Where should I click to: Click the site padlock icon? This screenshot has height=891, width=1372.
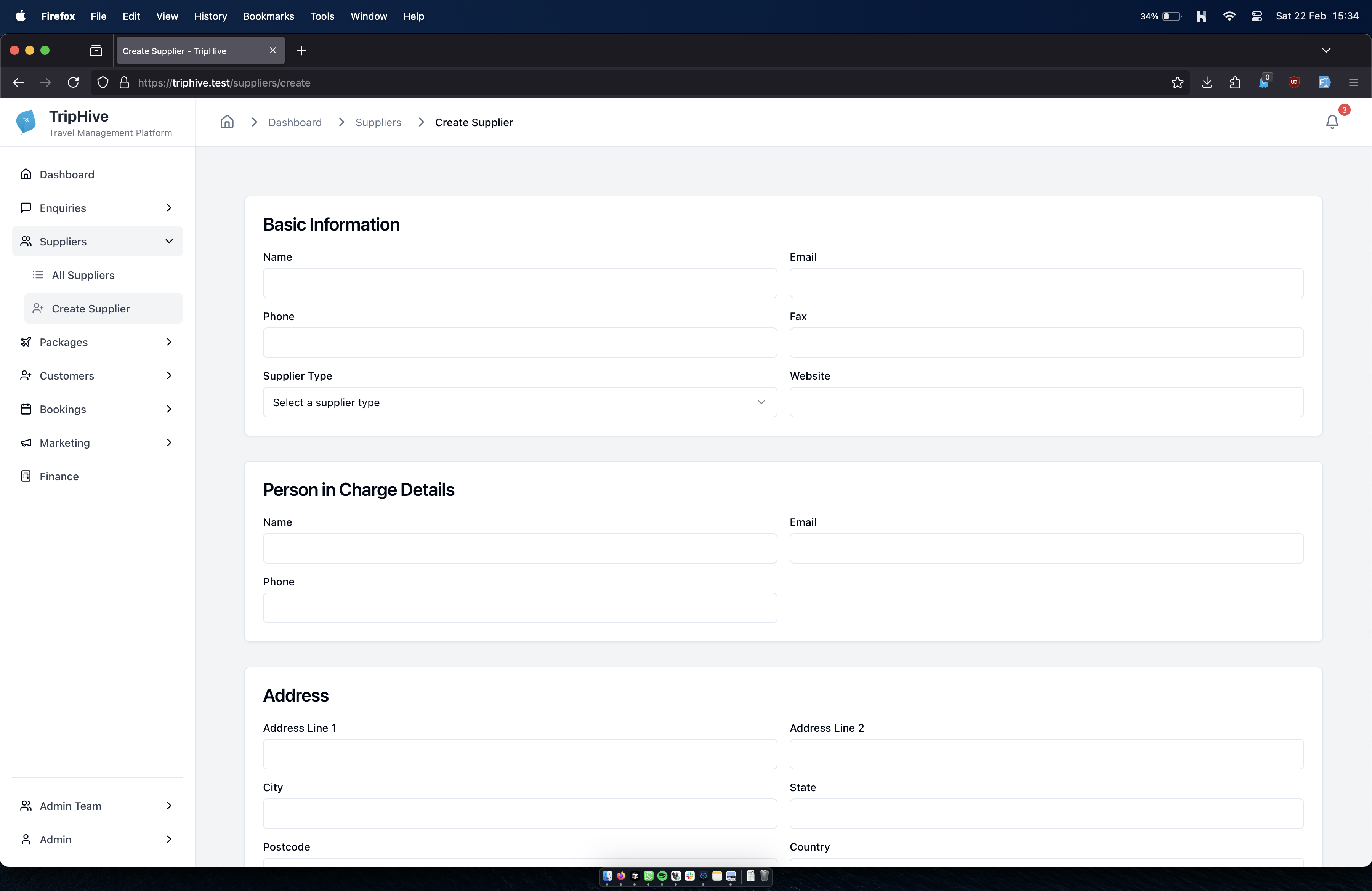pos(124,82)
